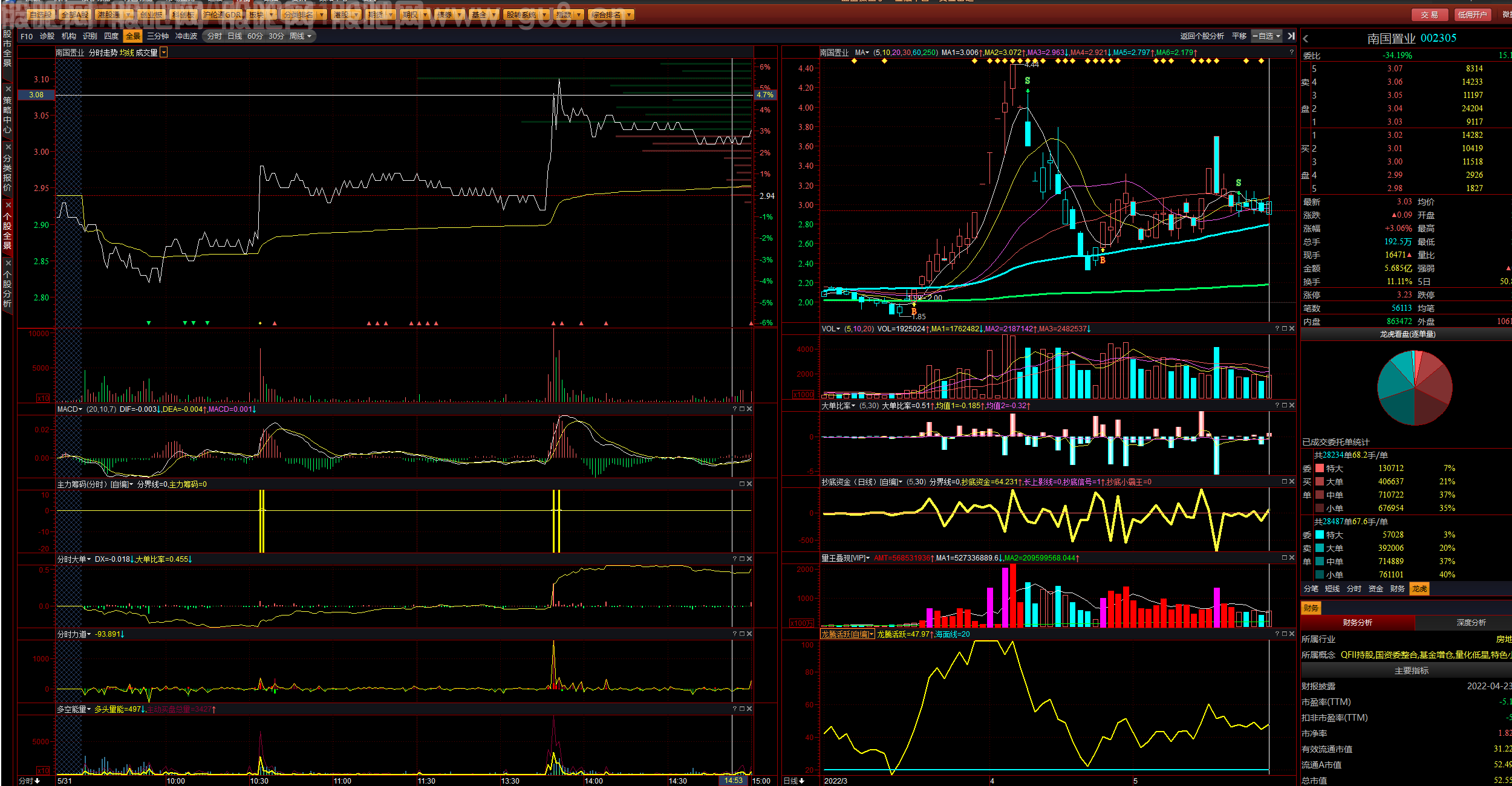Viewport: 1512px width, 786px height.
Task: Switch to the 30分 period view
Action: [x=276, y=36]
